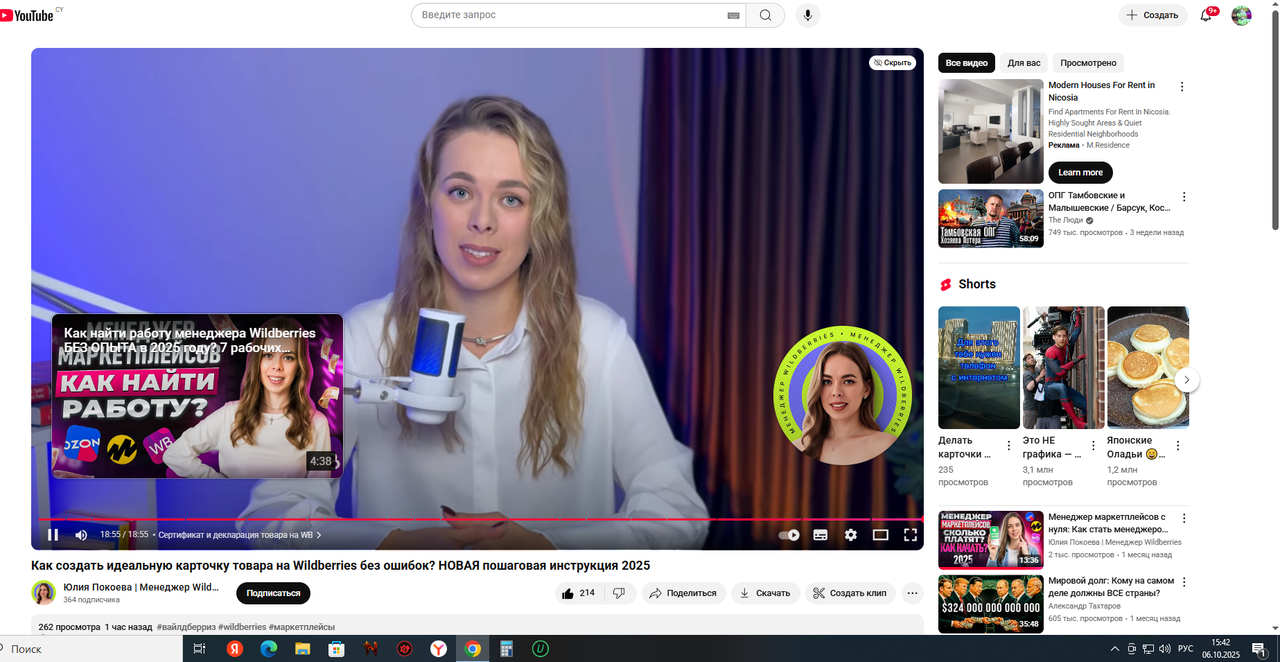Pause the video with the pause button
The height and width of the screenshot is (662, 1280).
pos(53,535)
